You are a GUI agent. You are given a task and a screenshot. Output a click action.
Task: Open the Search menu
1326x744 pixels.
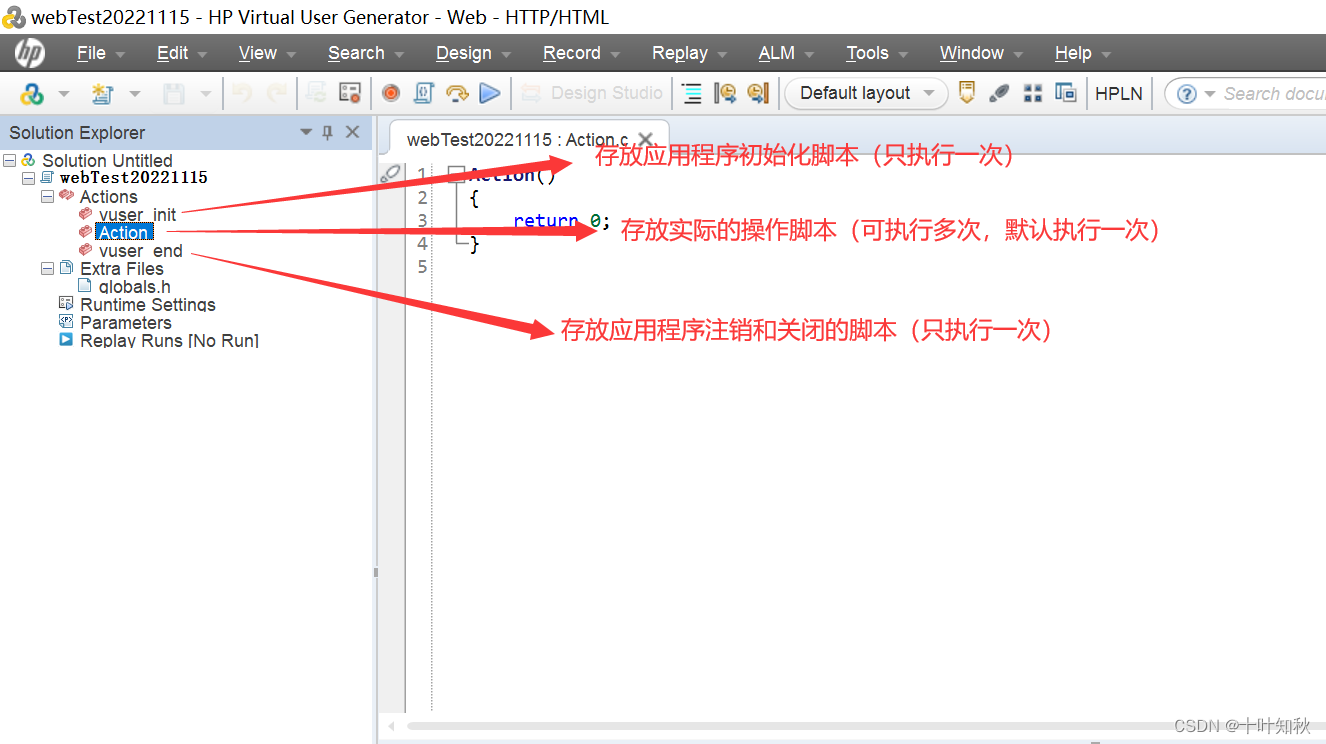pyautogui.click(x=356, y=53)
